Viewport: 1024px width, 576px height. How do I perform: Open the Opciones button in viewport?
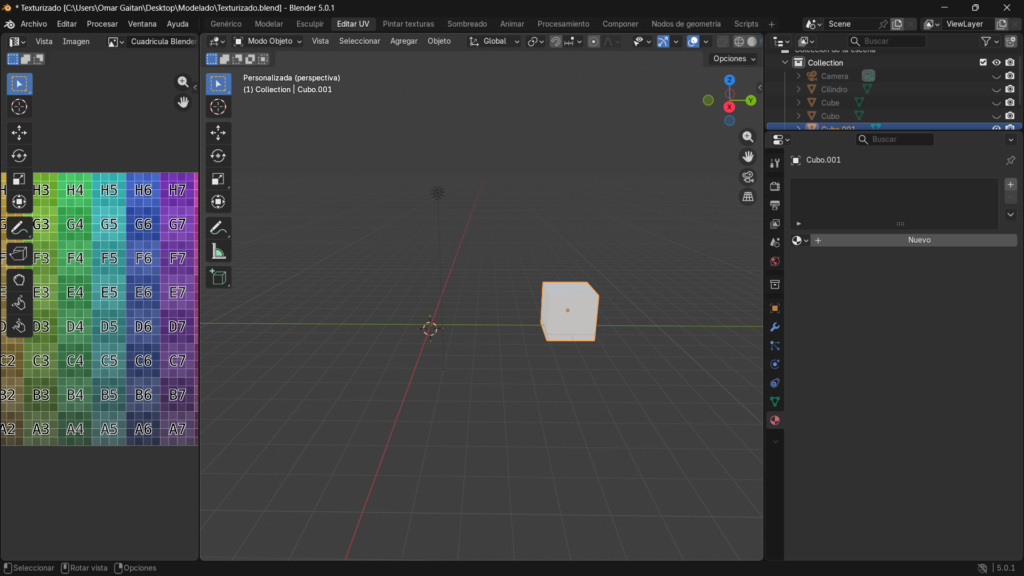pos(734,59)
